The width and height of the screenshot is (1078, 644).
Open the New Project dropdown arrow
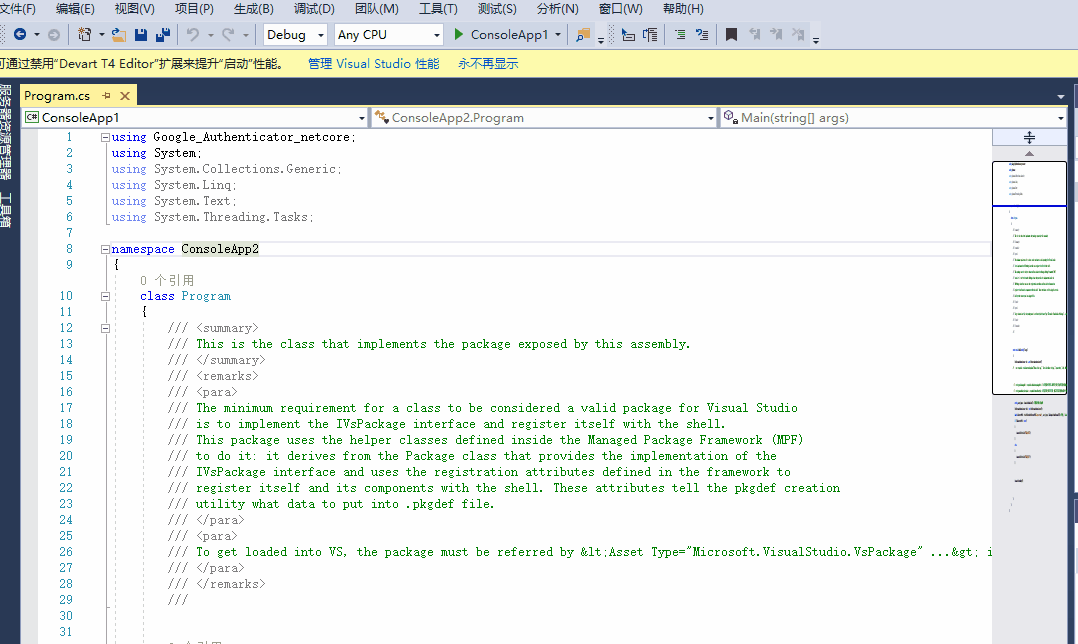click(101, 34)
